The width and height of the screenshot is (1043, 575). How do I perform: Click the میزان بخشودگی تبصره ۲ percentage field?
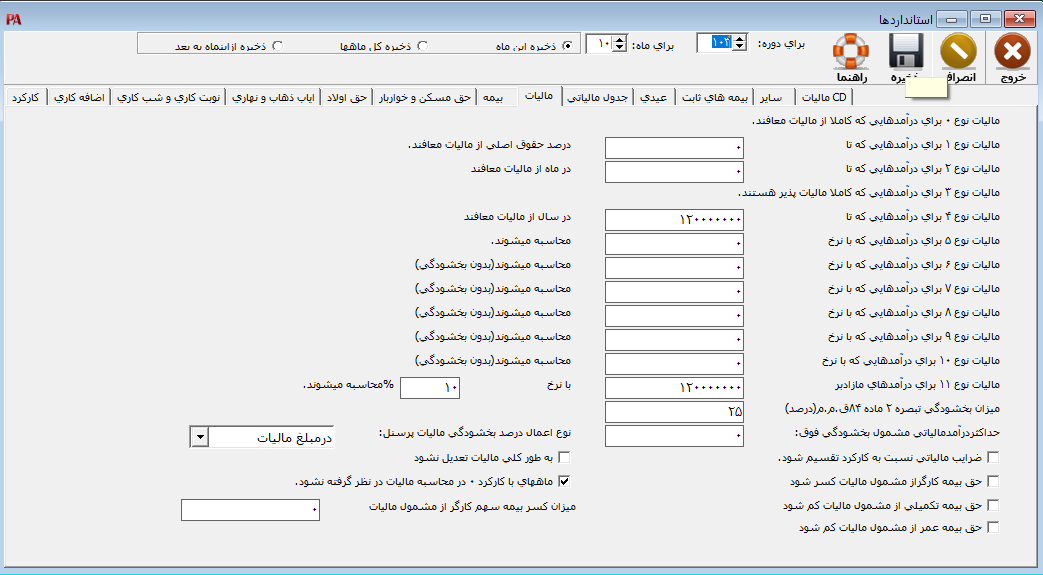(x=675, y=412)
